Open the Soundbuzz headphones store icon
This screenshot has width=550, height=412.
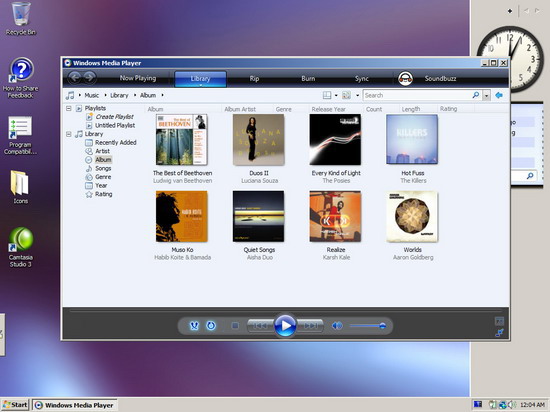point(405,79)
